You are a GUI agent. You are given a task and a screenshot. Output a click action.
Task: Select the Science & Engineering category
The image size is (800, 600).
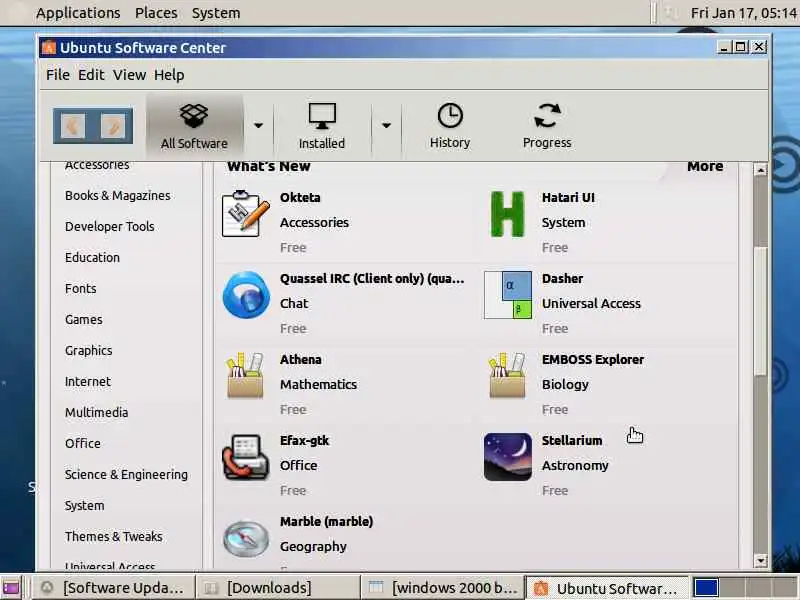[126, 475]
